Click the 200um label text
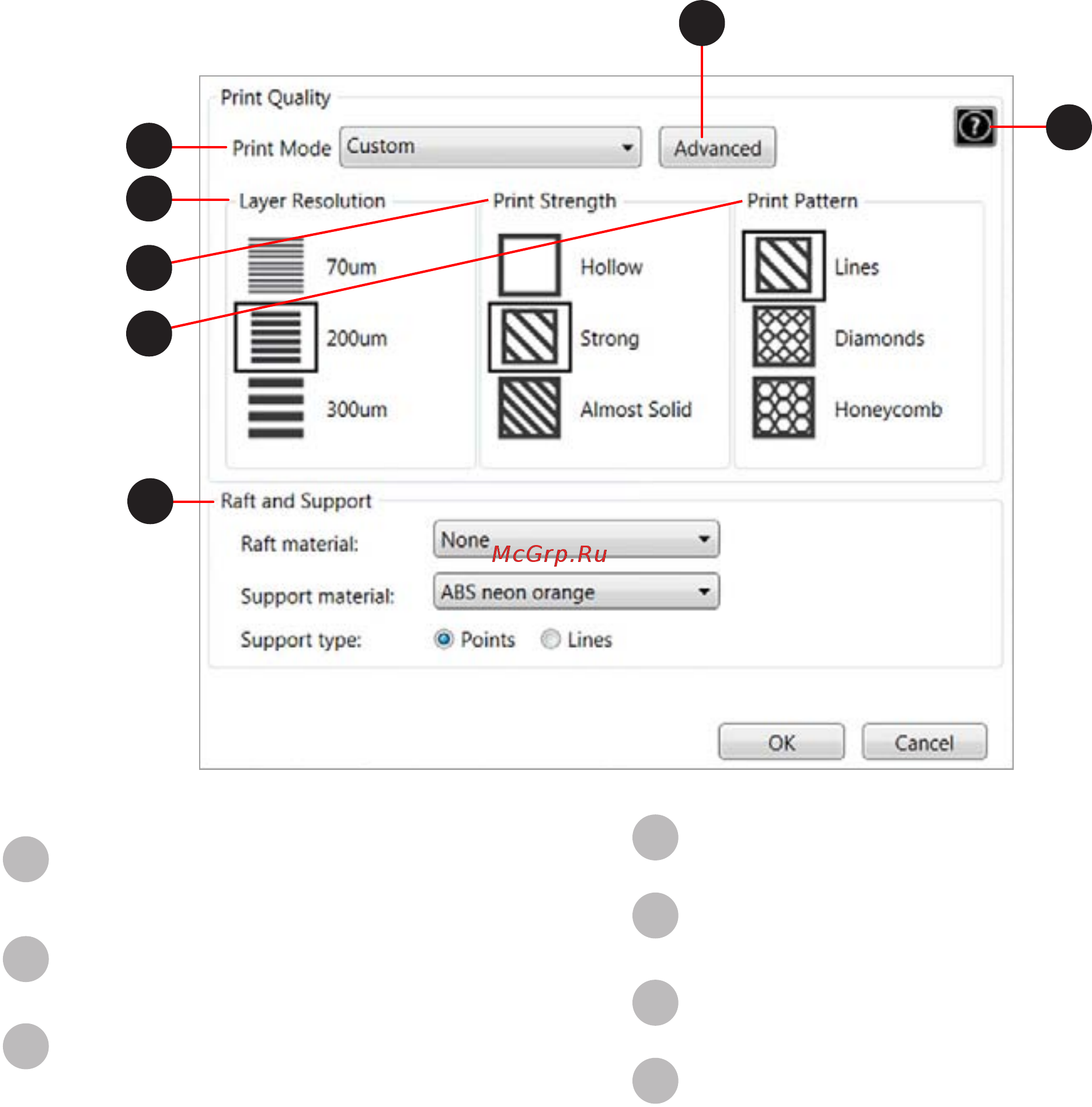1092x1107 pixels. 357,338
